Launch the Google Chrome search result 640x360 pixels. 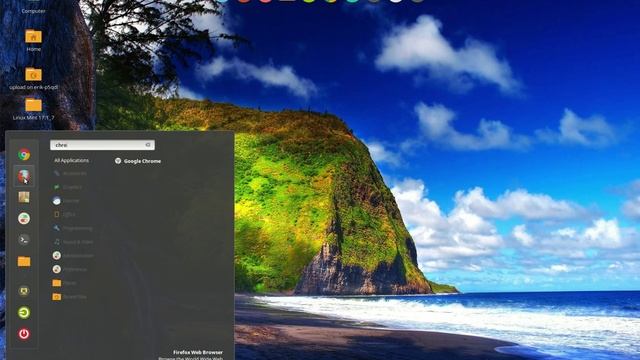pos(138,161)
